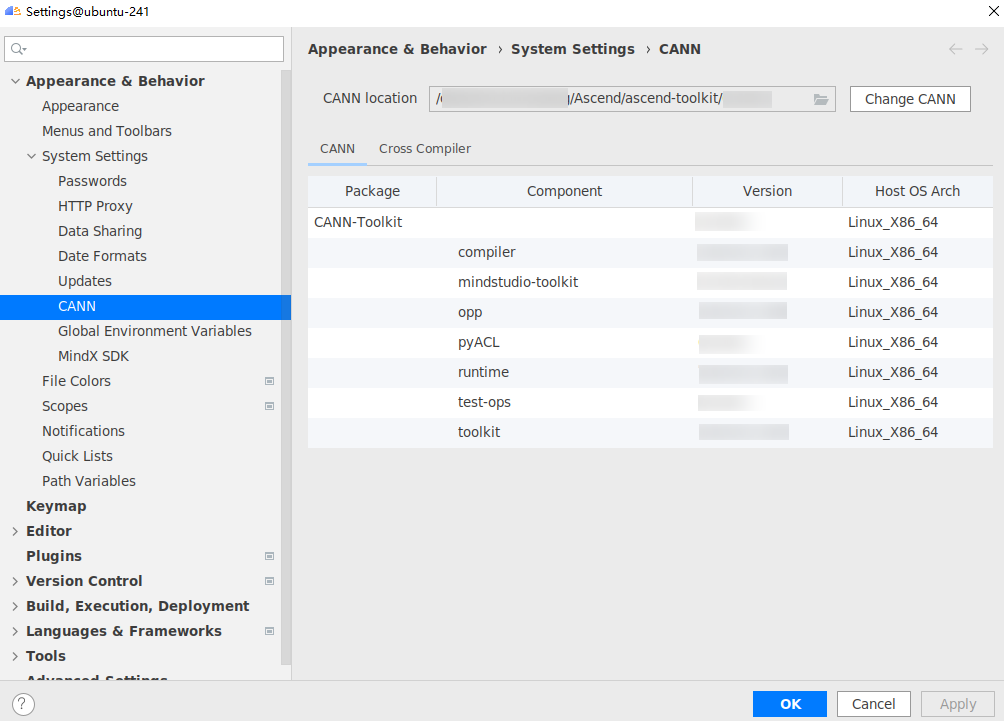Switch to the Cross Compiler tab
Image resolution: width=1004 pixels, height=721 pixels.
point(425,149)
